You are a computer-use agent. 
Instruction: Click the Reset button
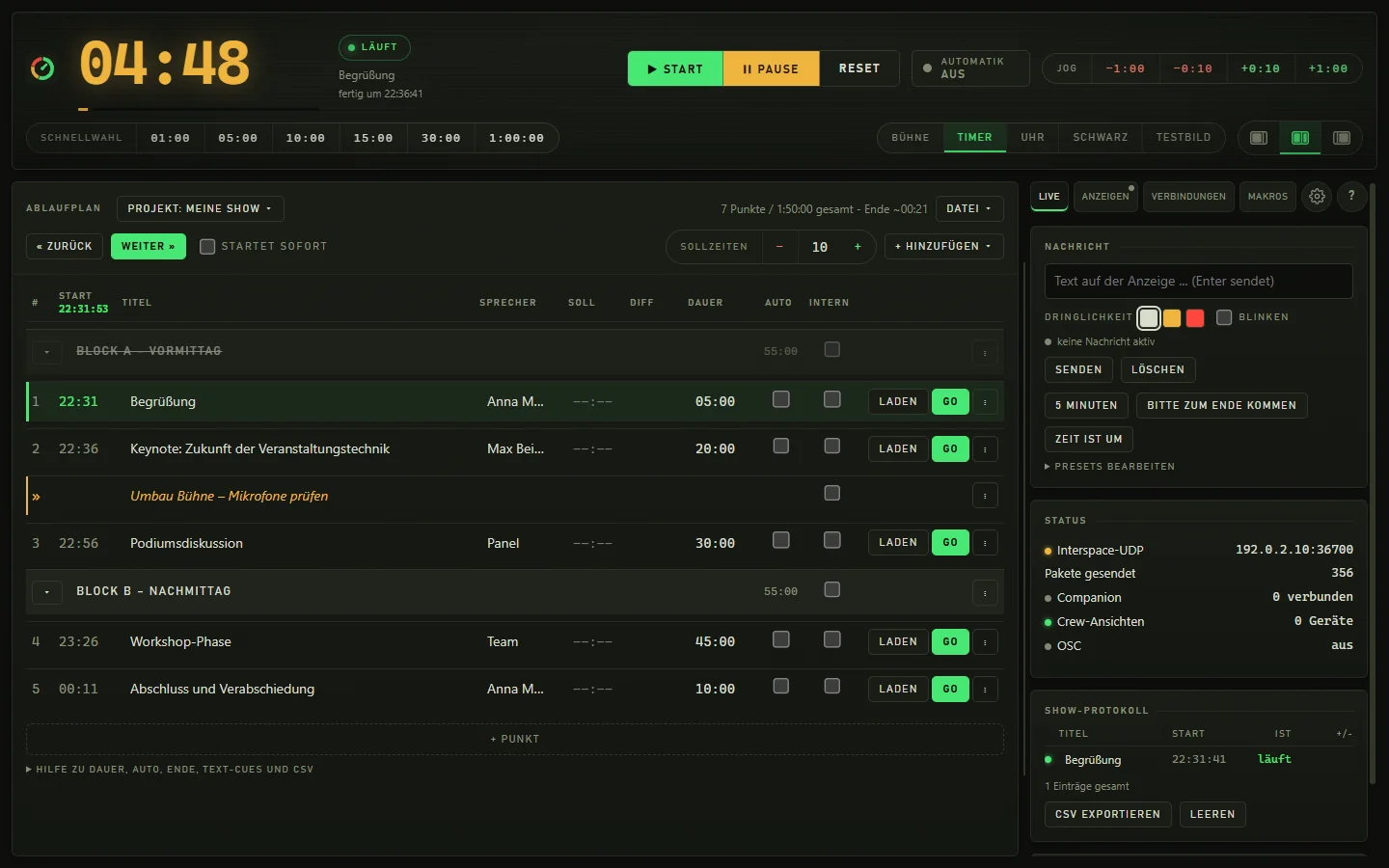(859, 68)
